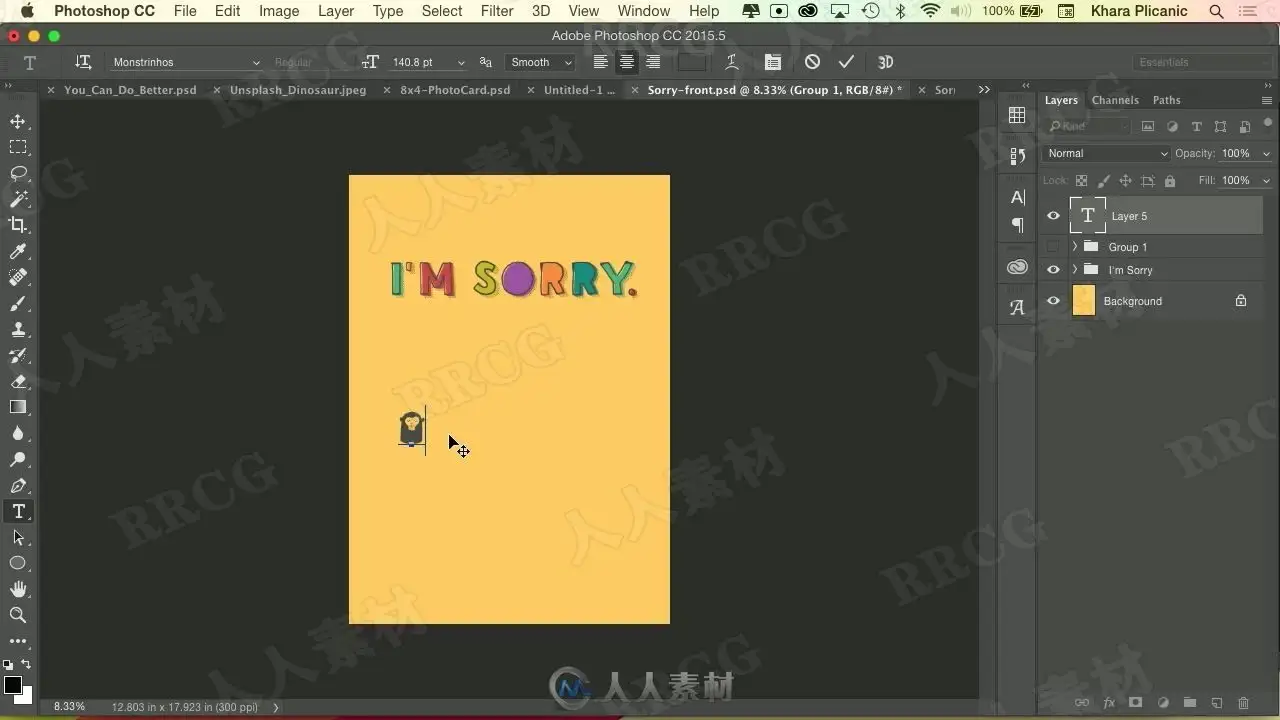Toggle lock all on layer
The height and width of the screenshot is (720, 1280).
pyautogui.click(x=1171, y=181)
